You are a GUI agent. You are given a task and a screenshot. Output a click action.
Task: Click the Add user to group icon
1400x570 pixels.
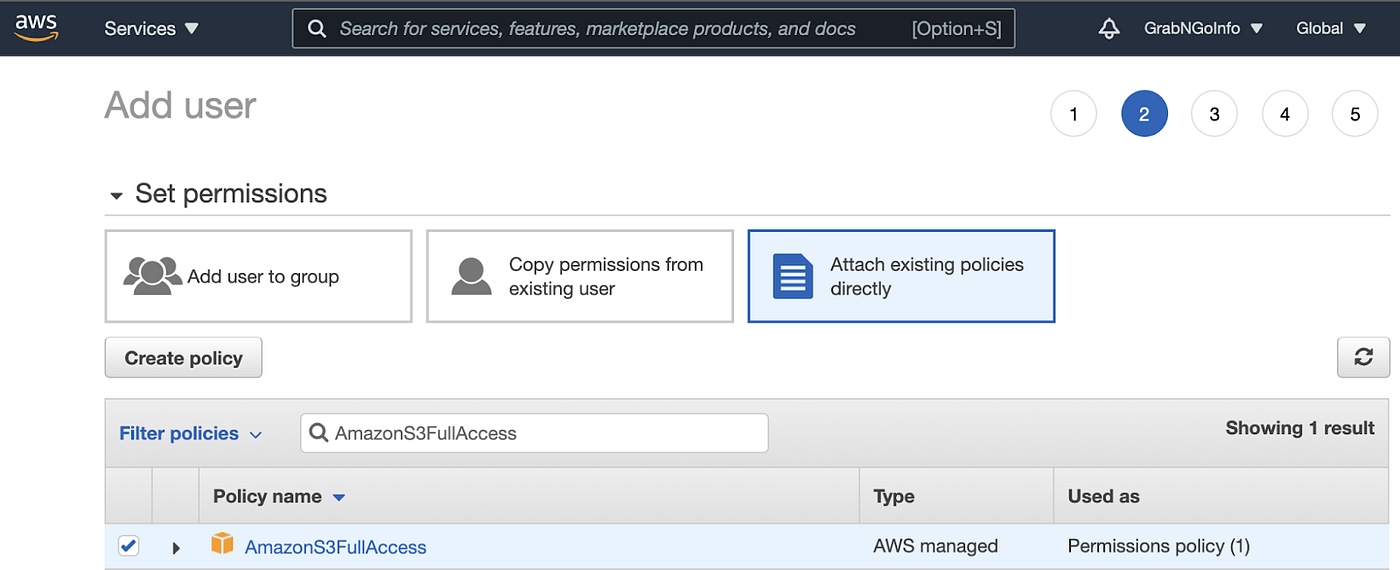tap(153, 276)
